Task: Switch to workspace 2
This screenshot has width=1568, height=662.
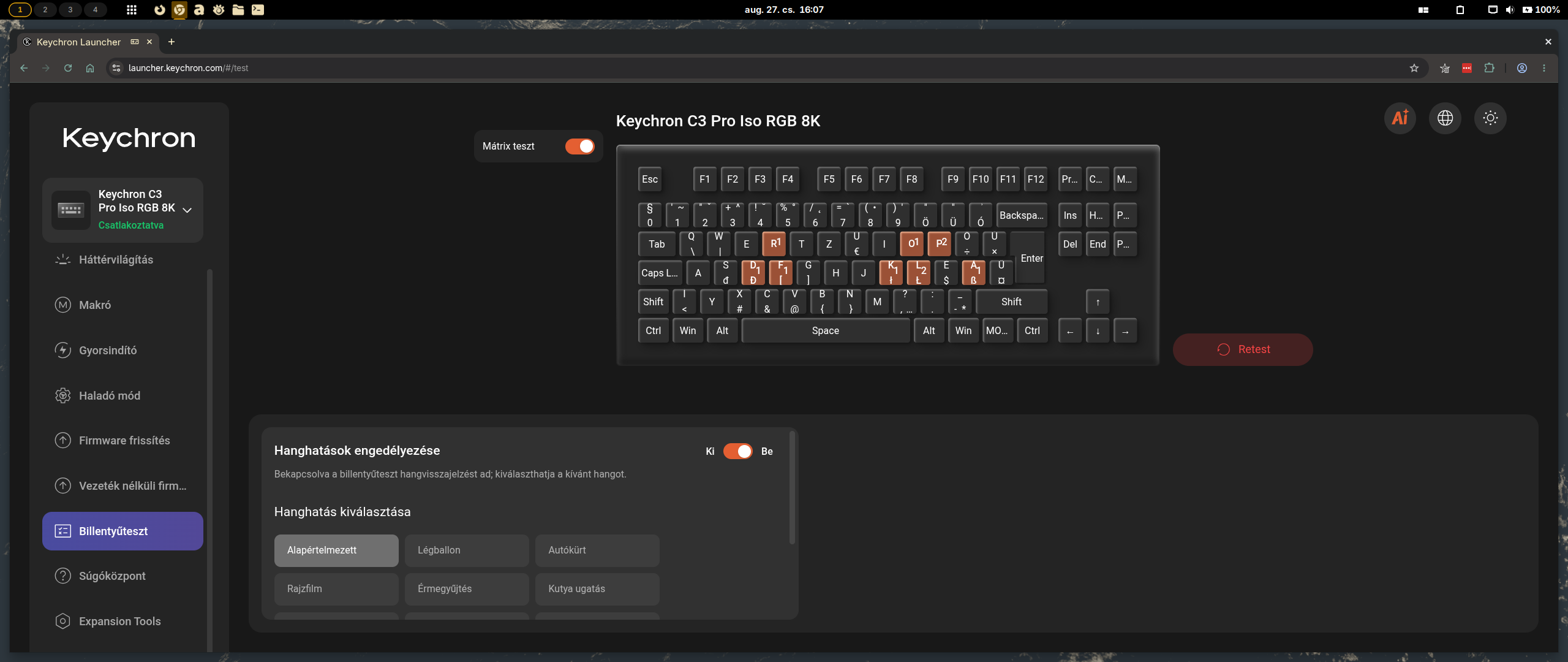Action: 45,10
